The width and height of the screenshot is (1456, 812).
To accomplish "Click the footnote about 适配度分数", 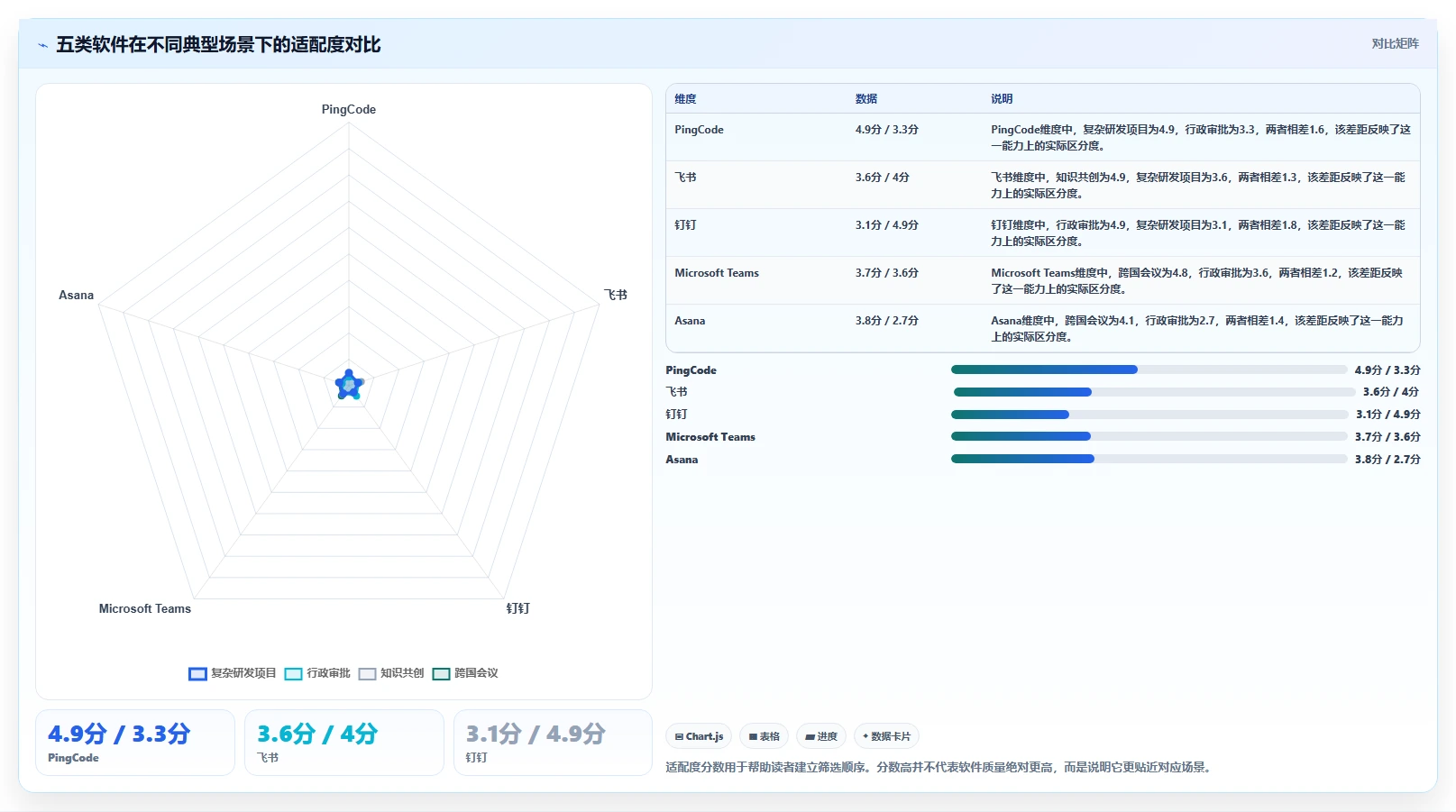I will click(x=940, y=768).
